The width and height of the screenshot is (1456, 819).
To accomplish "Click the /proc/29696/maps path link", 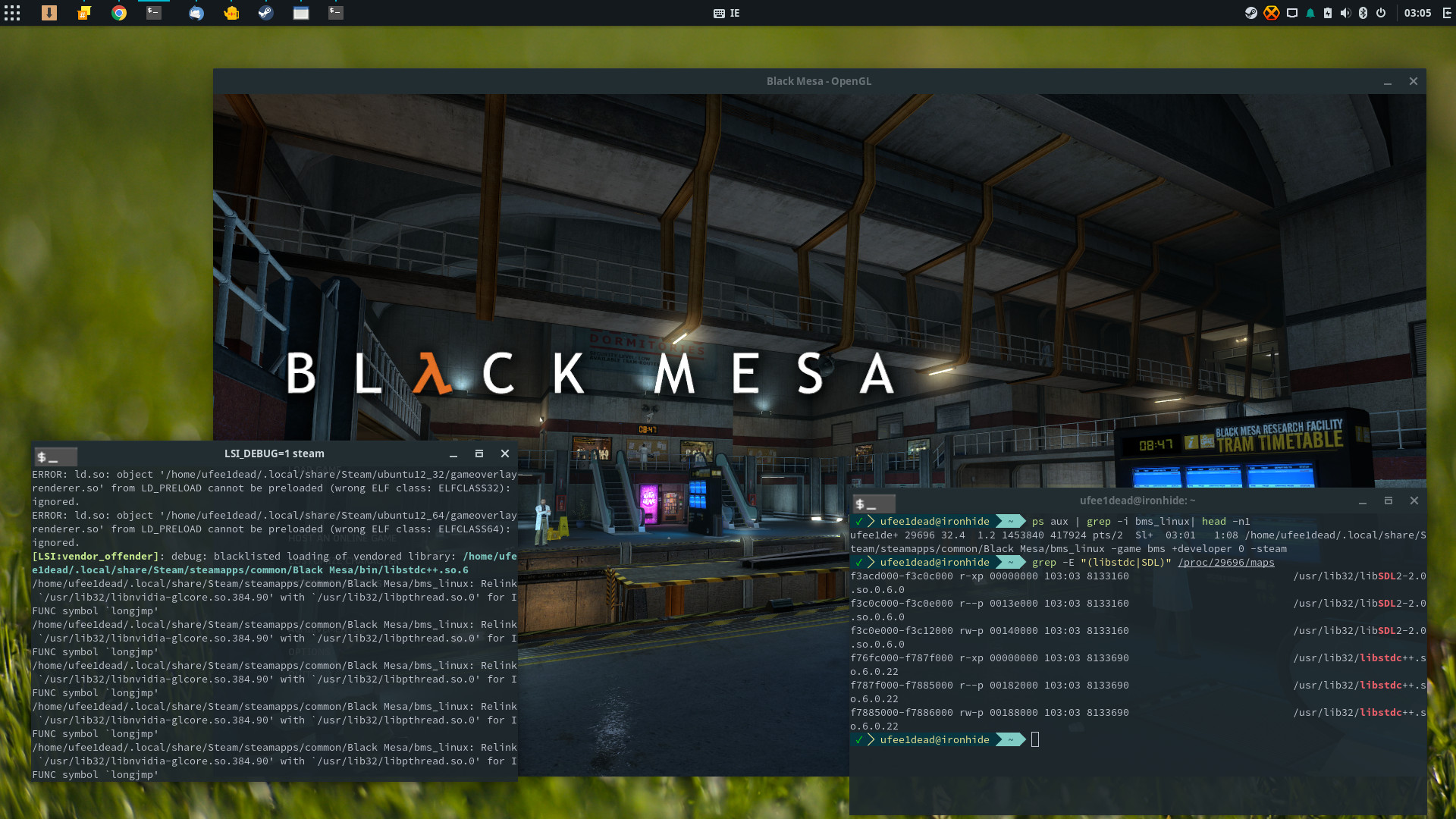I will pos(1225,563).
